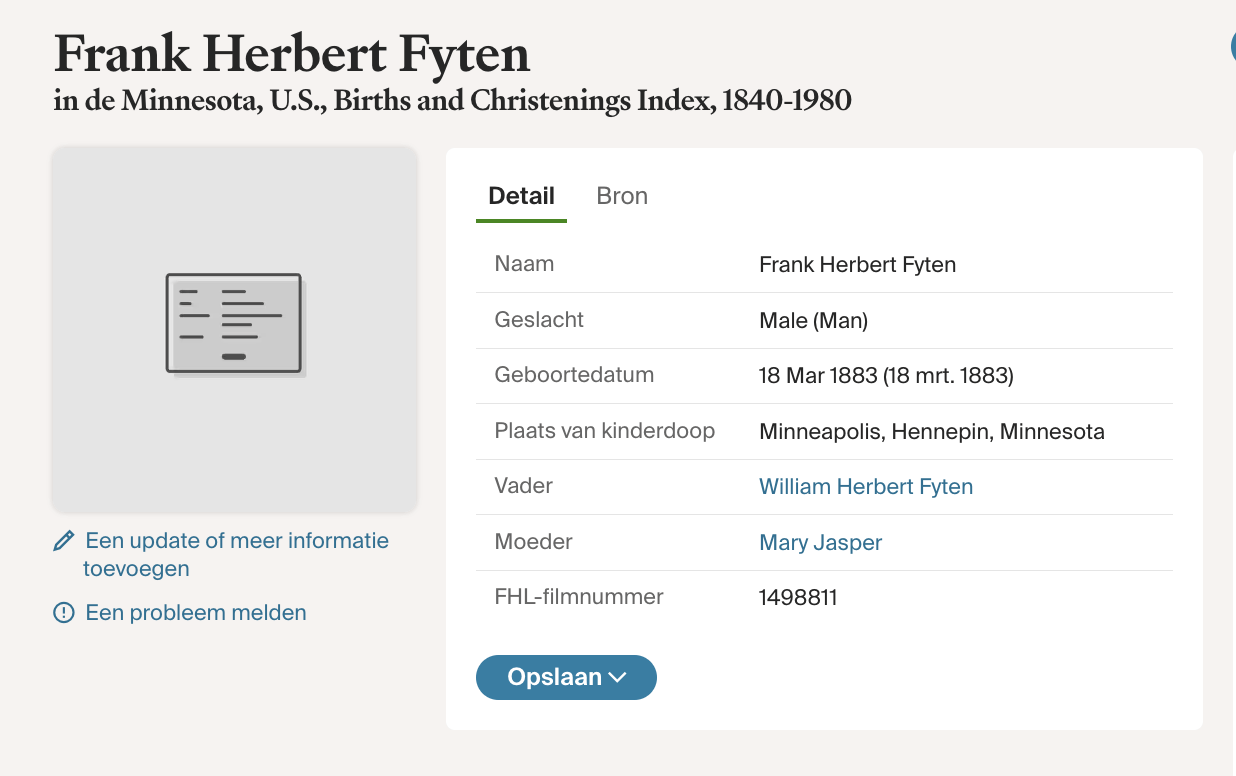Click the partial blue circle at top-right edge
The width and height of the screenshot is (1236, 776).
(x=1231, y=46)
